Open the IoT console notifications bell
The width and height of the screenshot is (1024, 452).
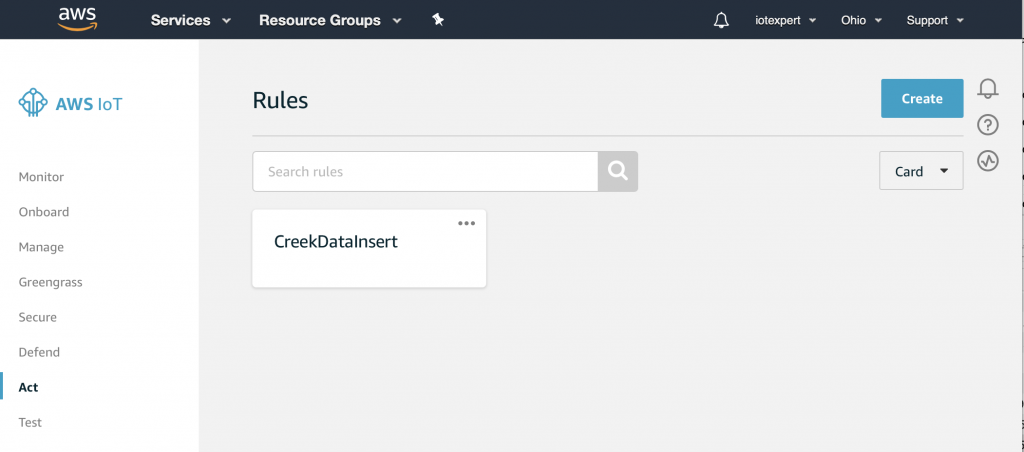tap(987, 88)
